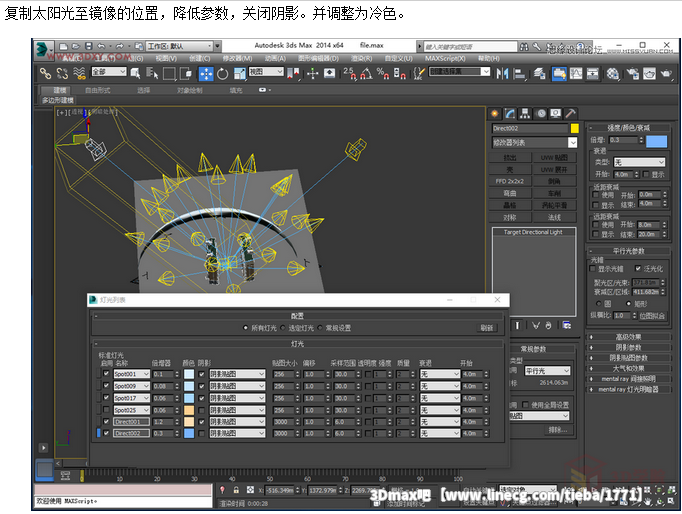Viewport: 682px width, 514px height.
Task: Select the 所有灯光 radio option
Action: tap(246, 327)
